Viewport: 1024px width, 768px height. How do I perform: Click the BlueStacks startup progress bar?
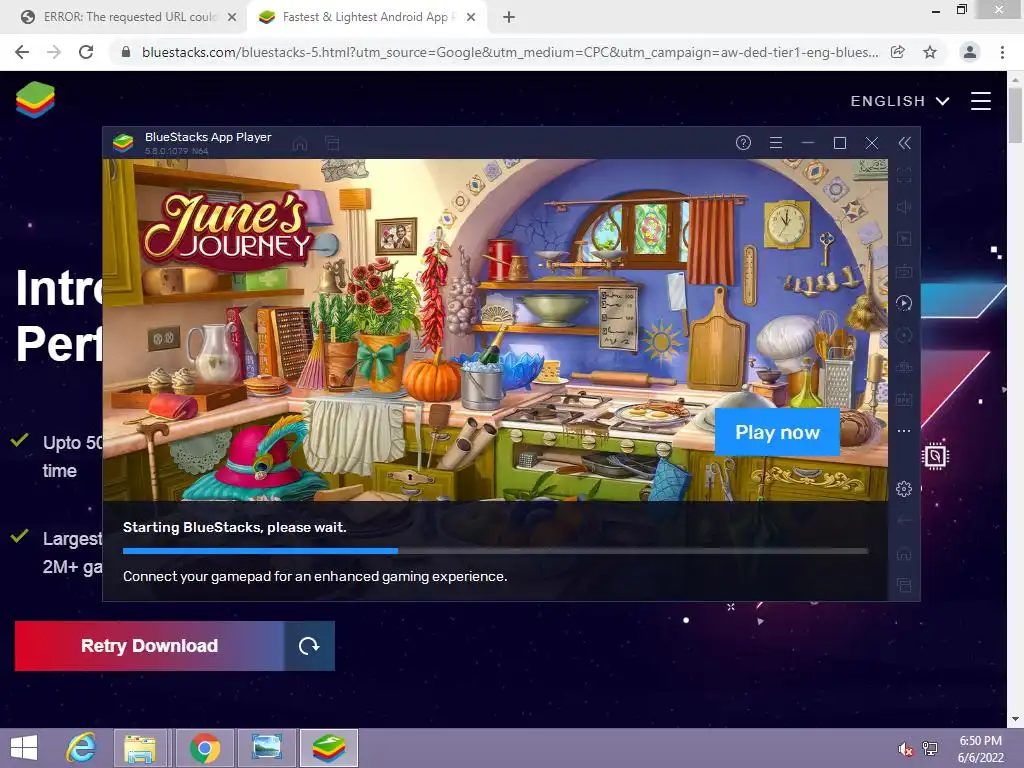(495, 551)
